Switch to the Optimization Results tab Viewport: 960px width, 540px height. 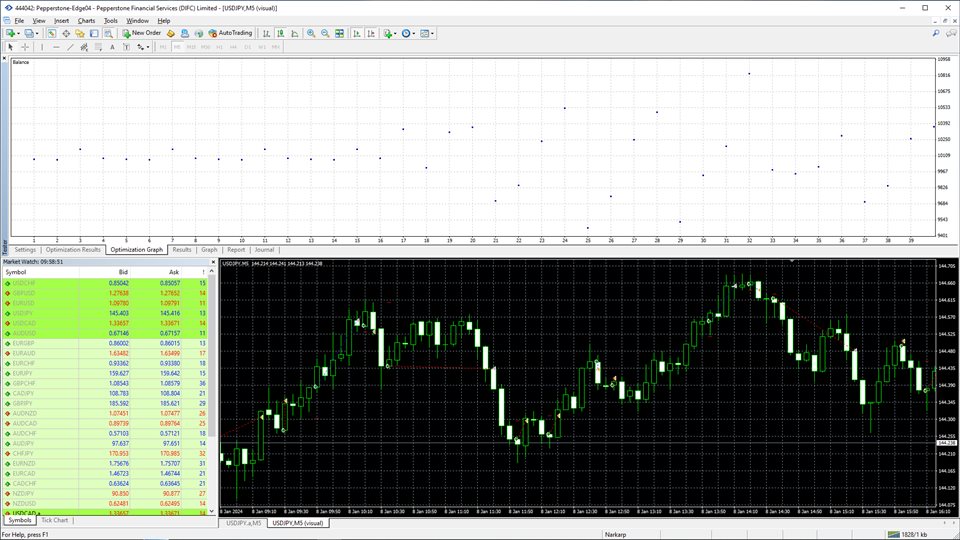click(73, 250)
